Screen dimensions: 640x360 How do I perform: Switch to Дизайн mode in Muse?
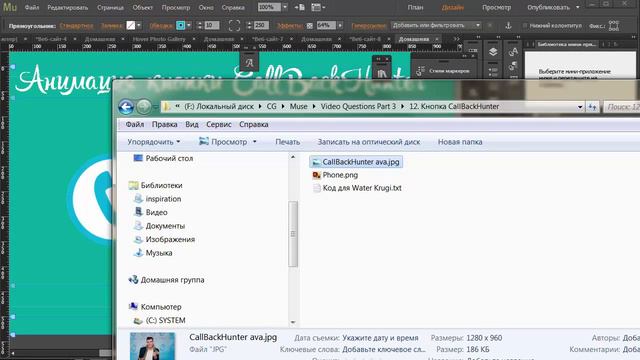[453, 7]
